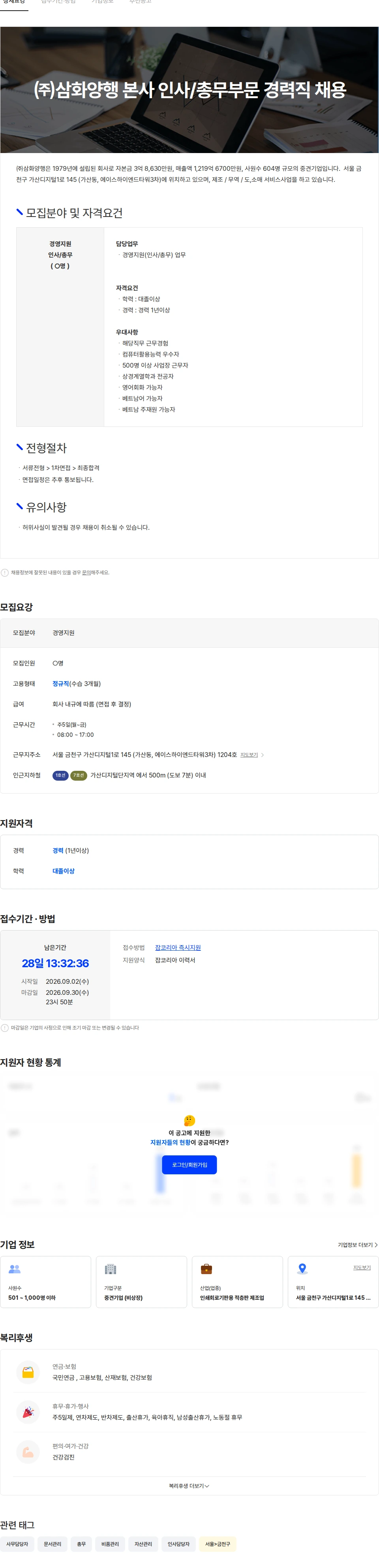Click 500명 이상 사업장 근무자 line
The height and width of the screenshot is (1568, 379).
click(156, 365)
